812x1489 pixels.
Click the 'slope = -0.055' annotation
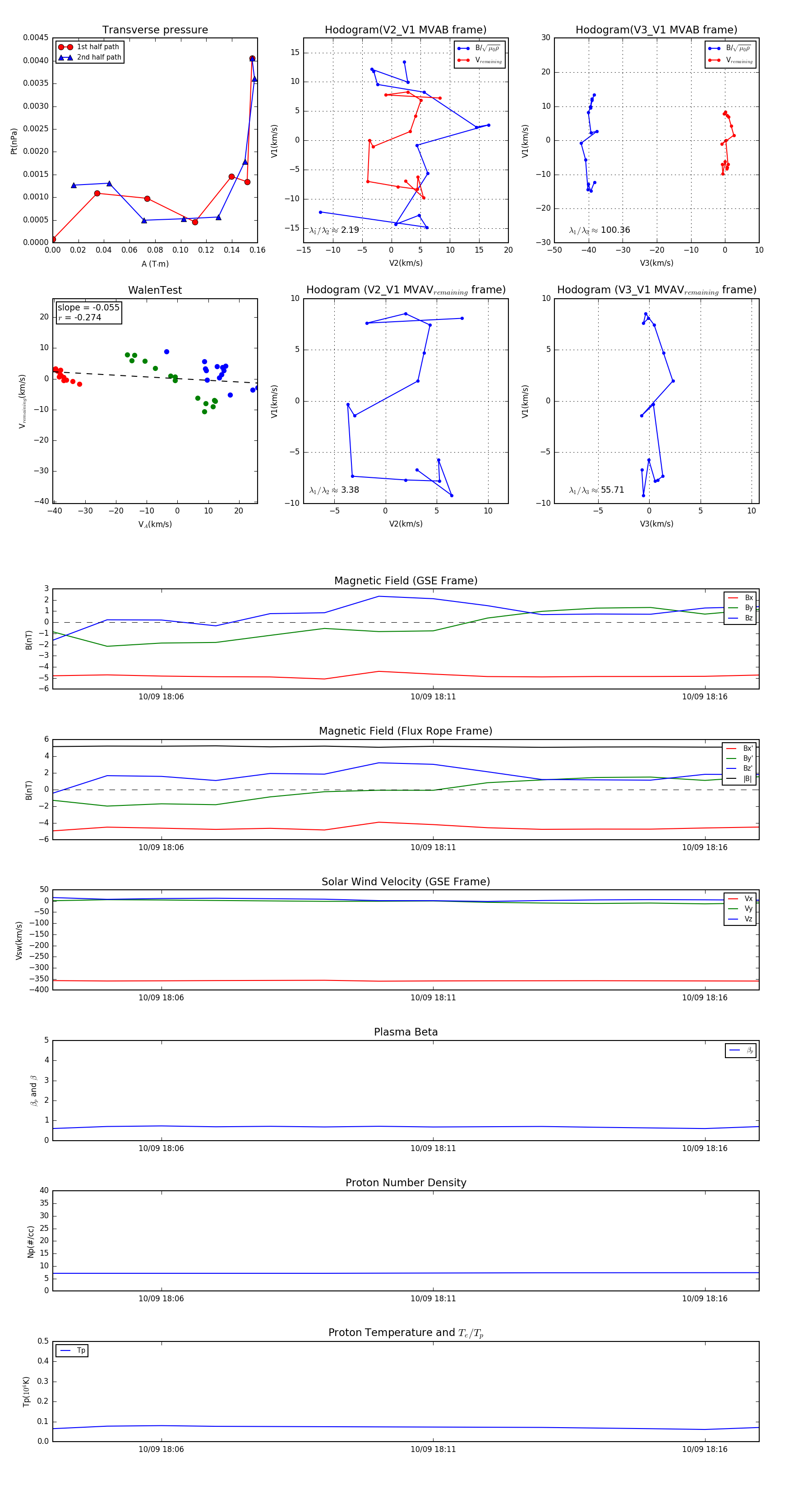(x=88, y=308)
